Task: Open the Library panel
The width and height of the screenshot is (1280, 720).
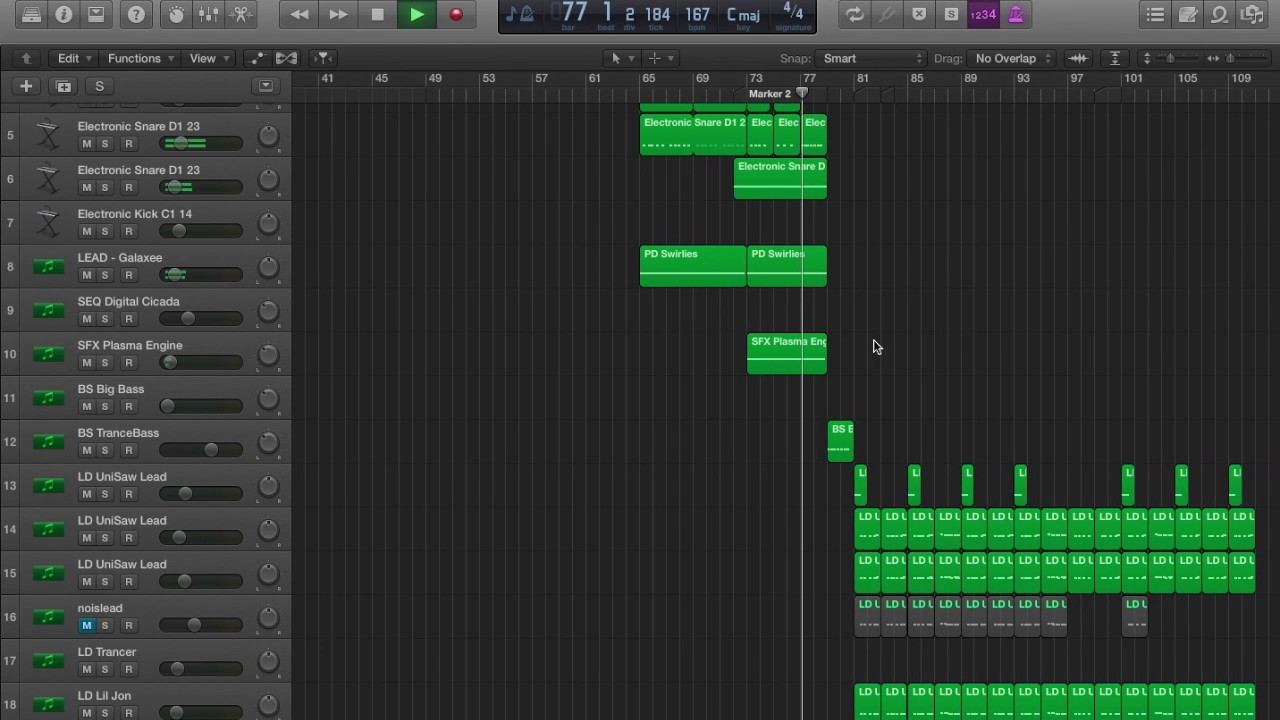Action: [31, 14]
